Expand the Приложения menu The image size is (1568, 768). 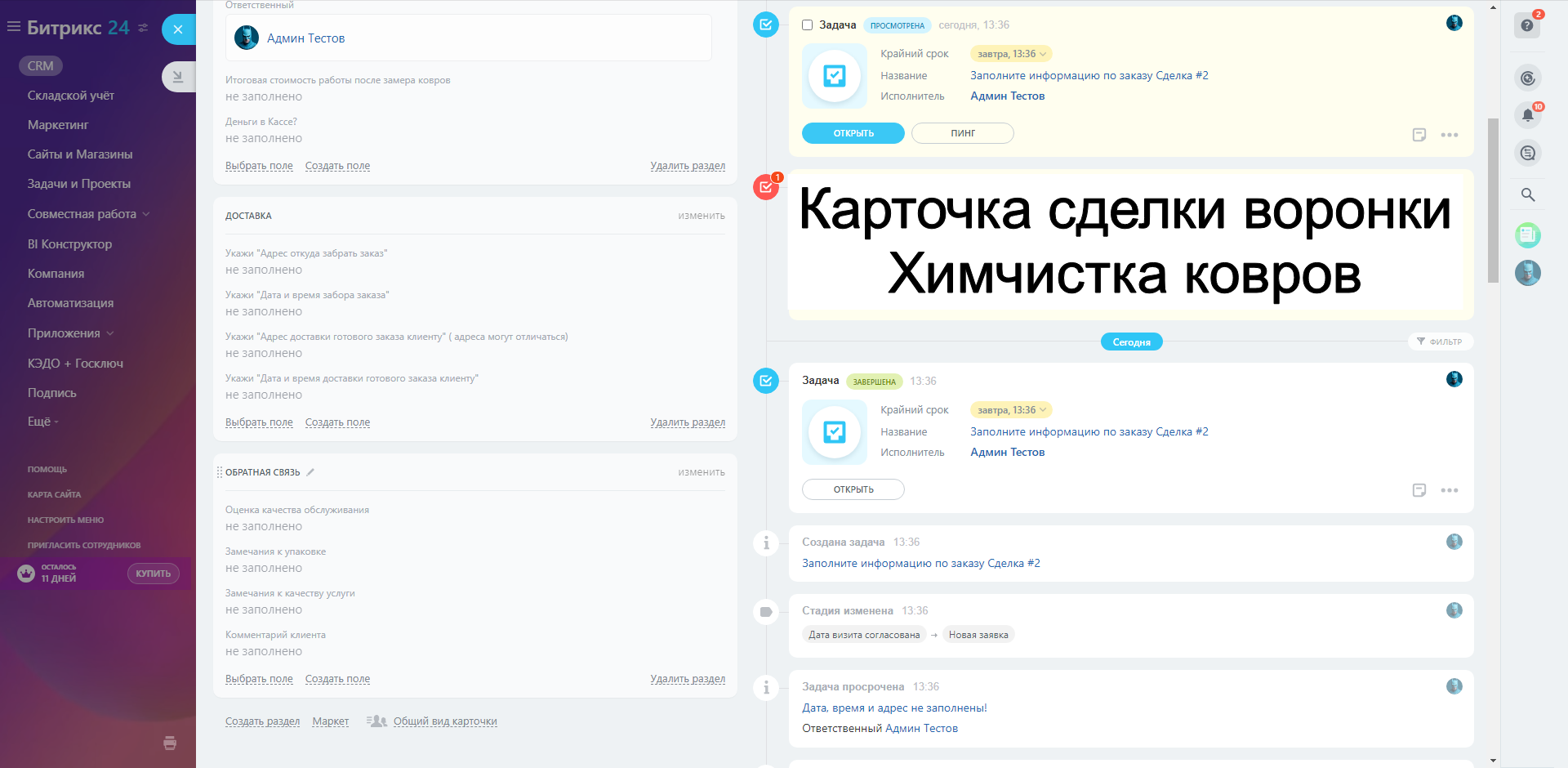click(70, 333)
